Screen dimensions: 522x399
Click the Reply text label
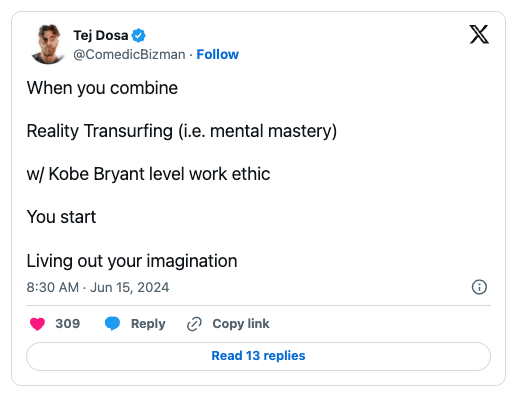(148, 324)
